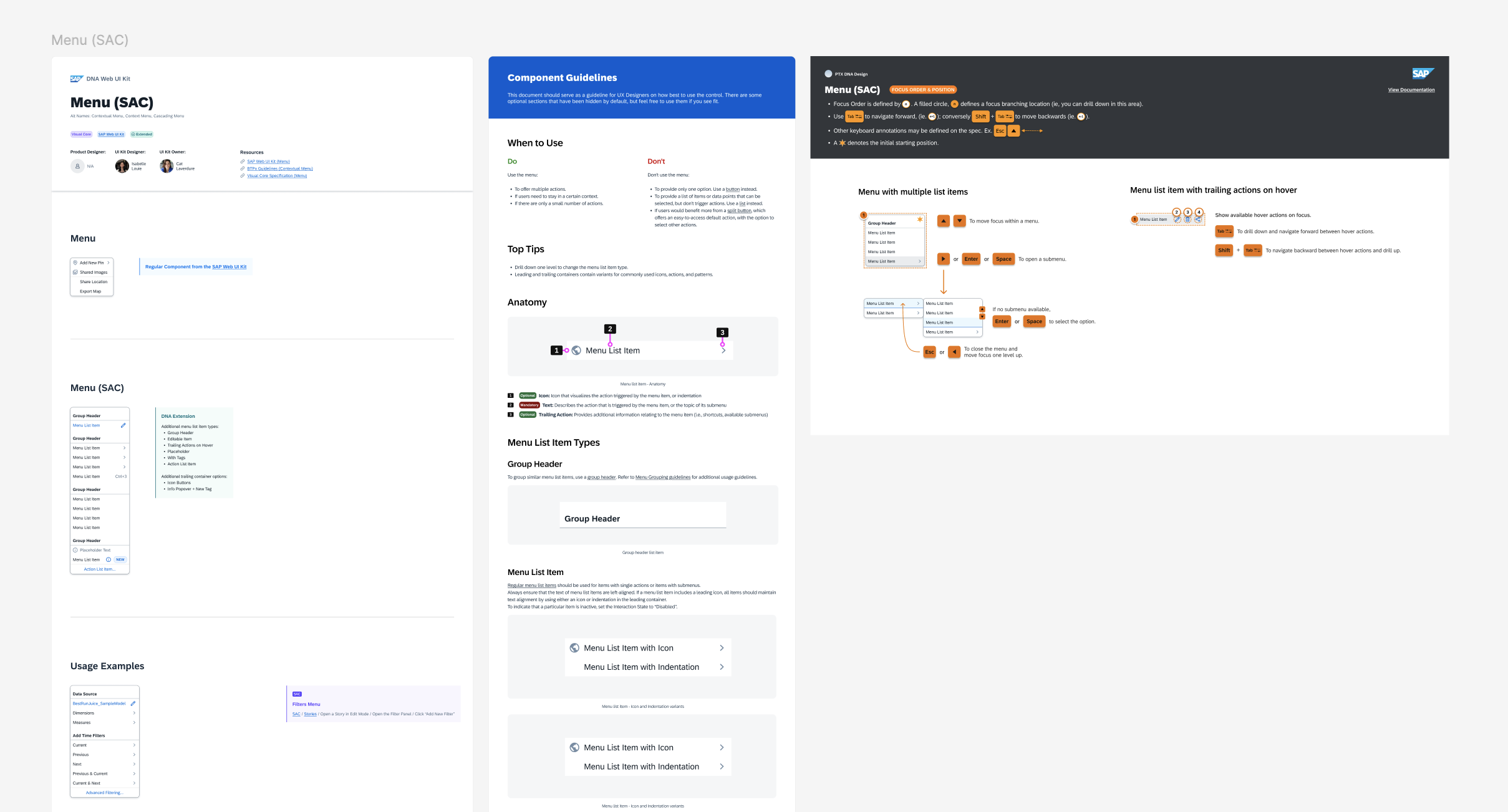The image size is (1508, 812).
Task: Click the Add New Pin location icon
Action: pos(75,263)
